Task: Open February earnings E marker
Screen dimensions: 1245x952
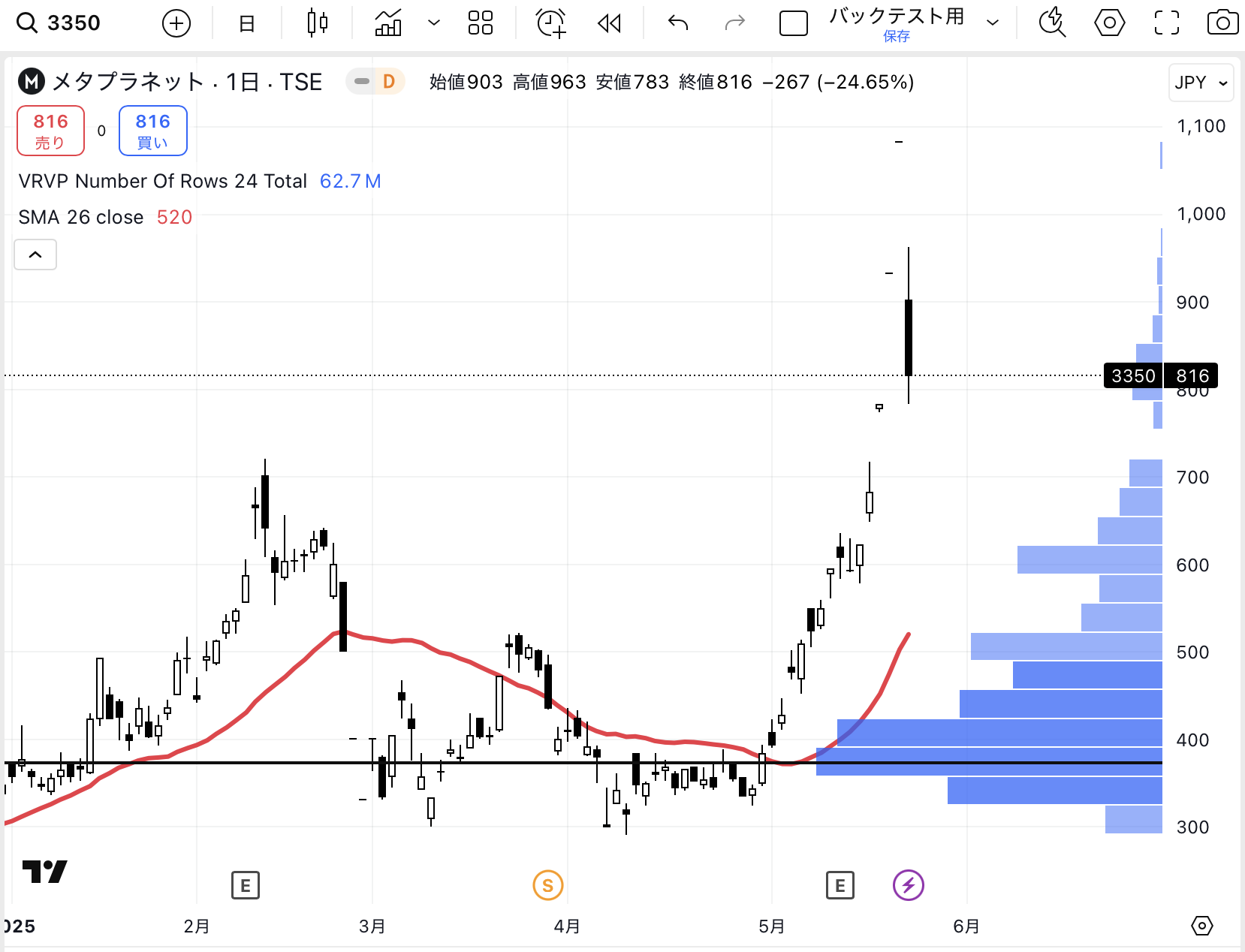Action: (246, 886)
